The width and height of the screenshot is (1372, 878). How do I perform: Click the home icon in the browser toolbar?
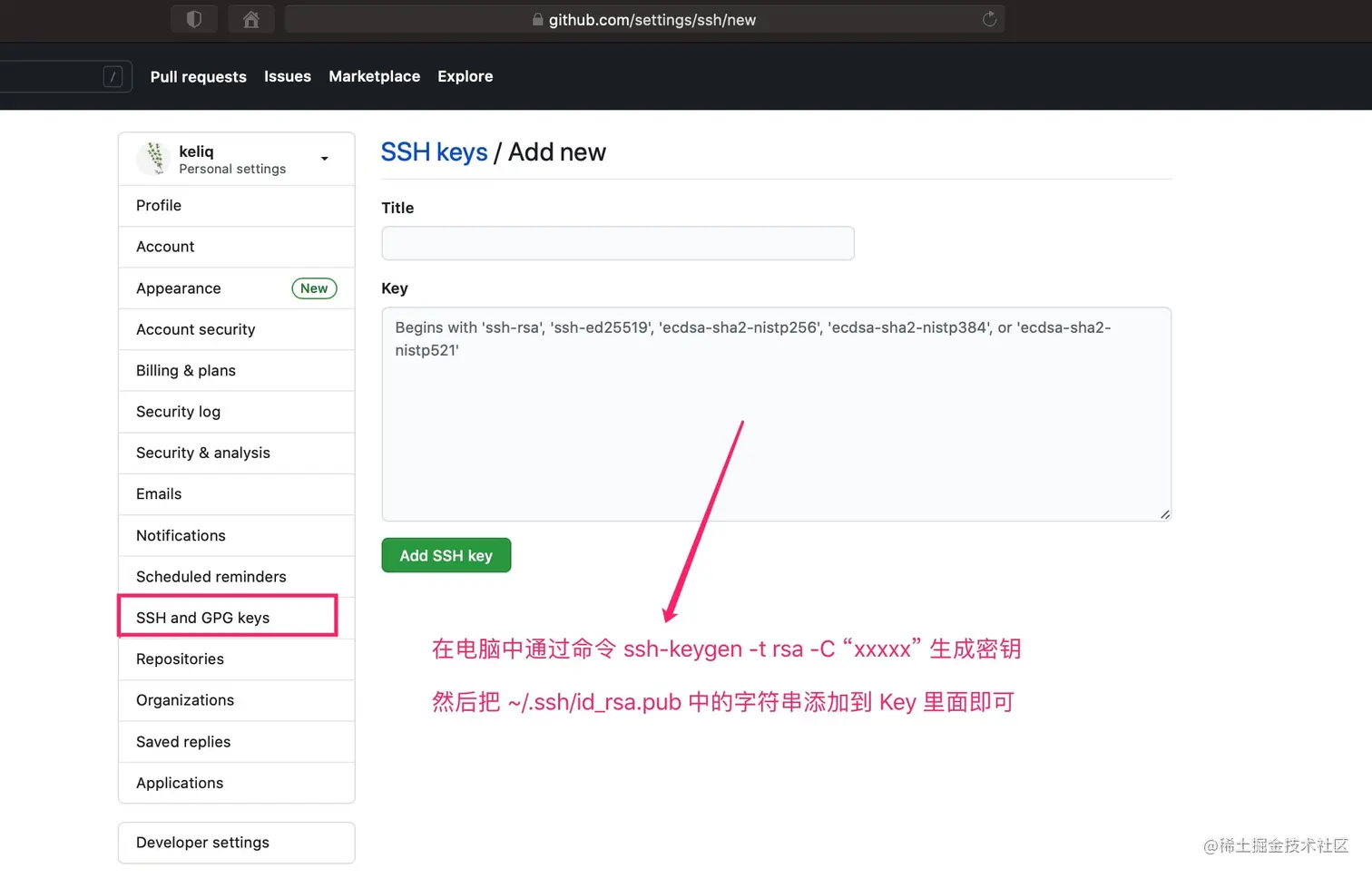251,18
